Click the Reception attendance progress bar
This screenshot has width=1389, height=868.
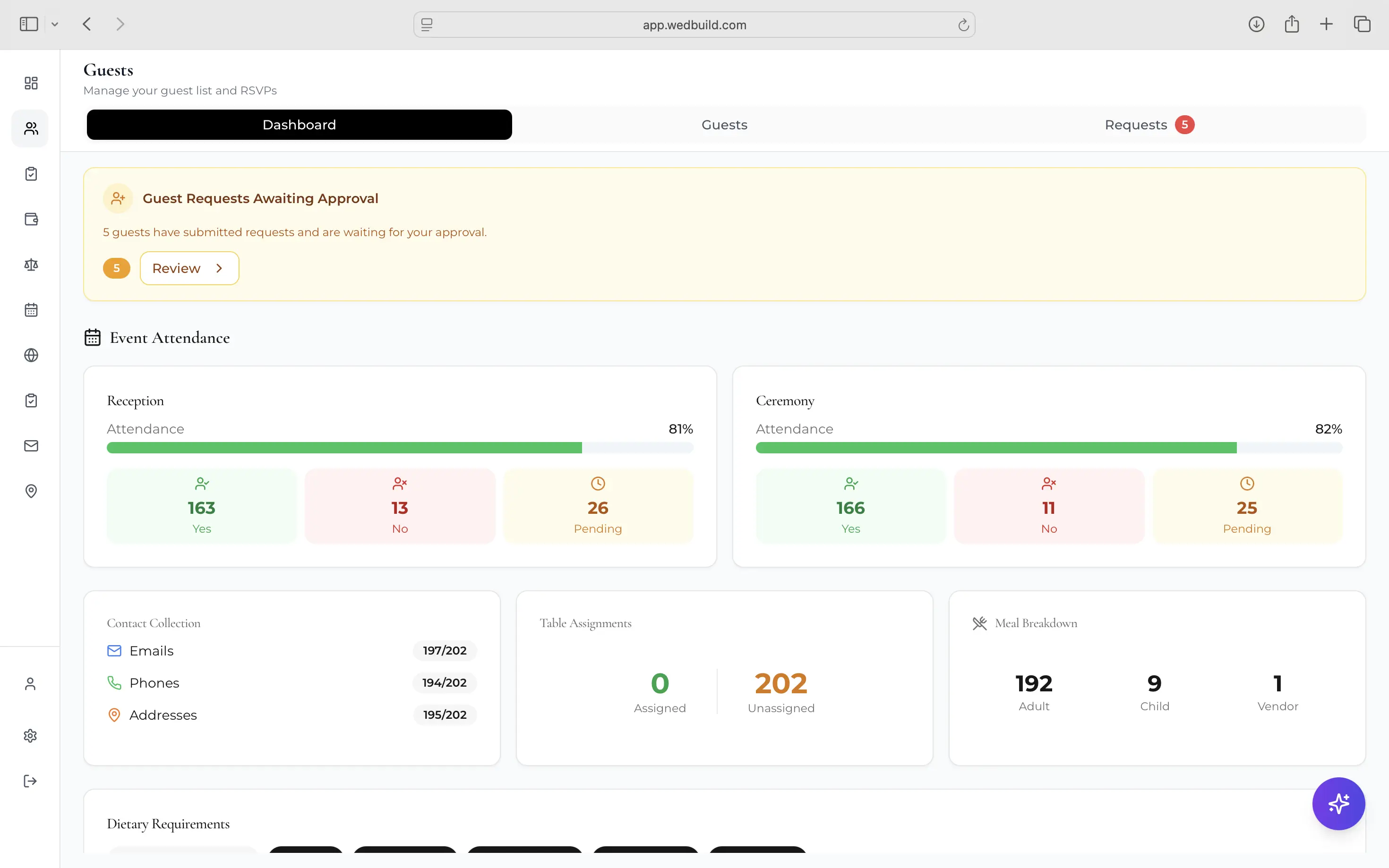tap(400, 448)
